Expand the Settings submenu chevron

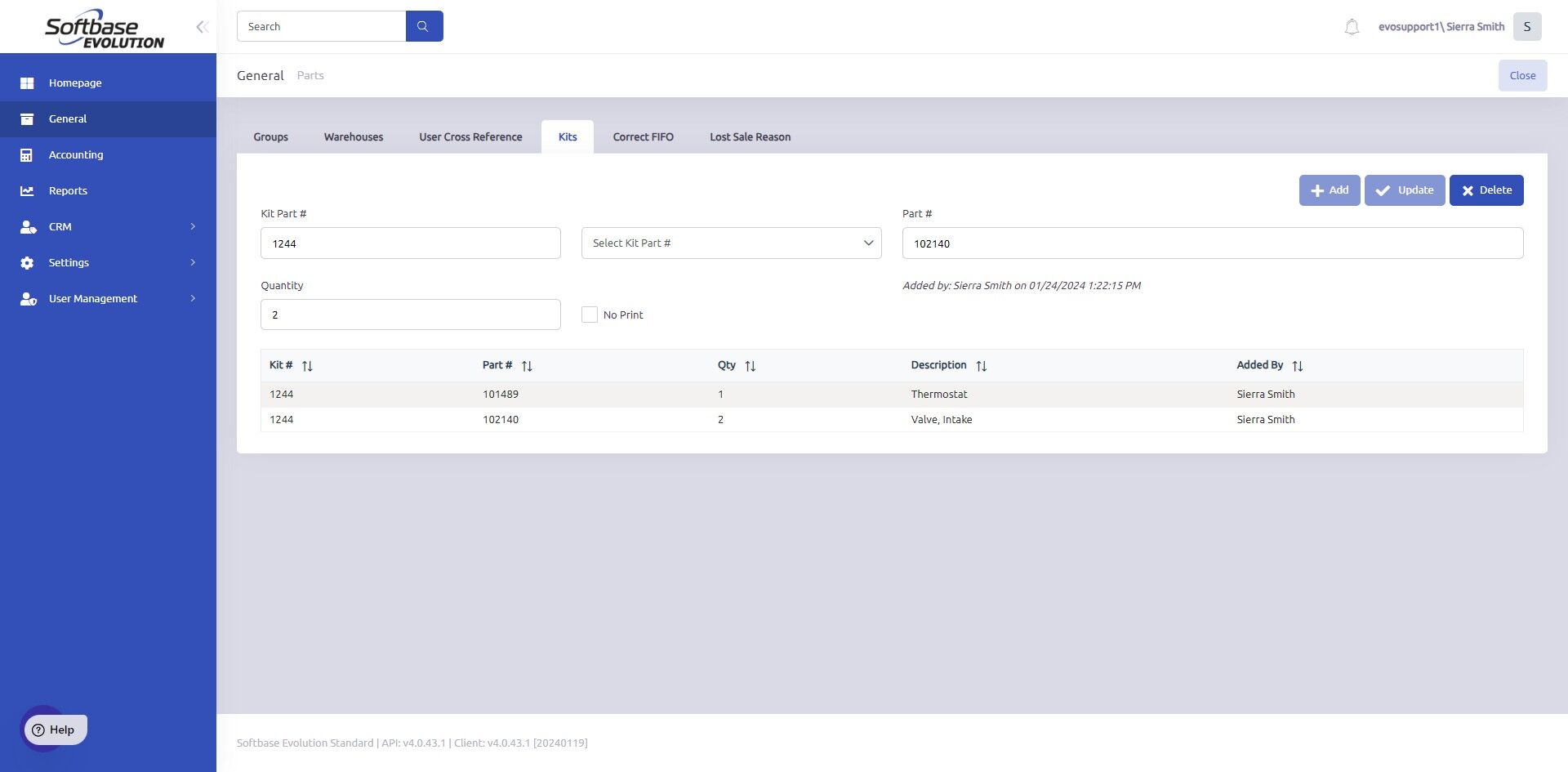pyautogui.click(x=193, y=262)
